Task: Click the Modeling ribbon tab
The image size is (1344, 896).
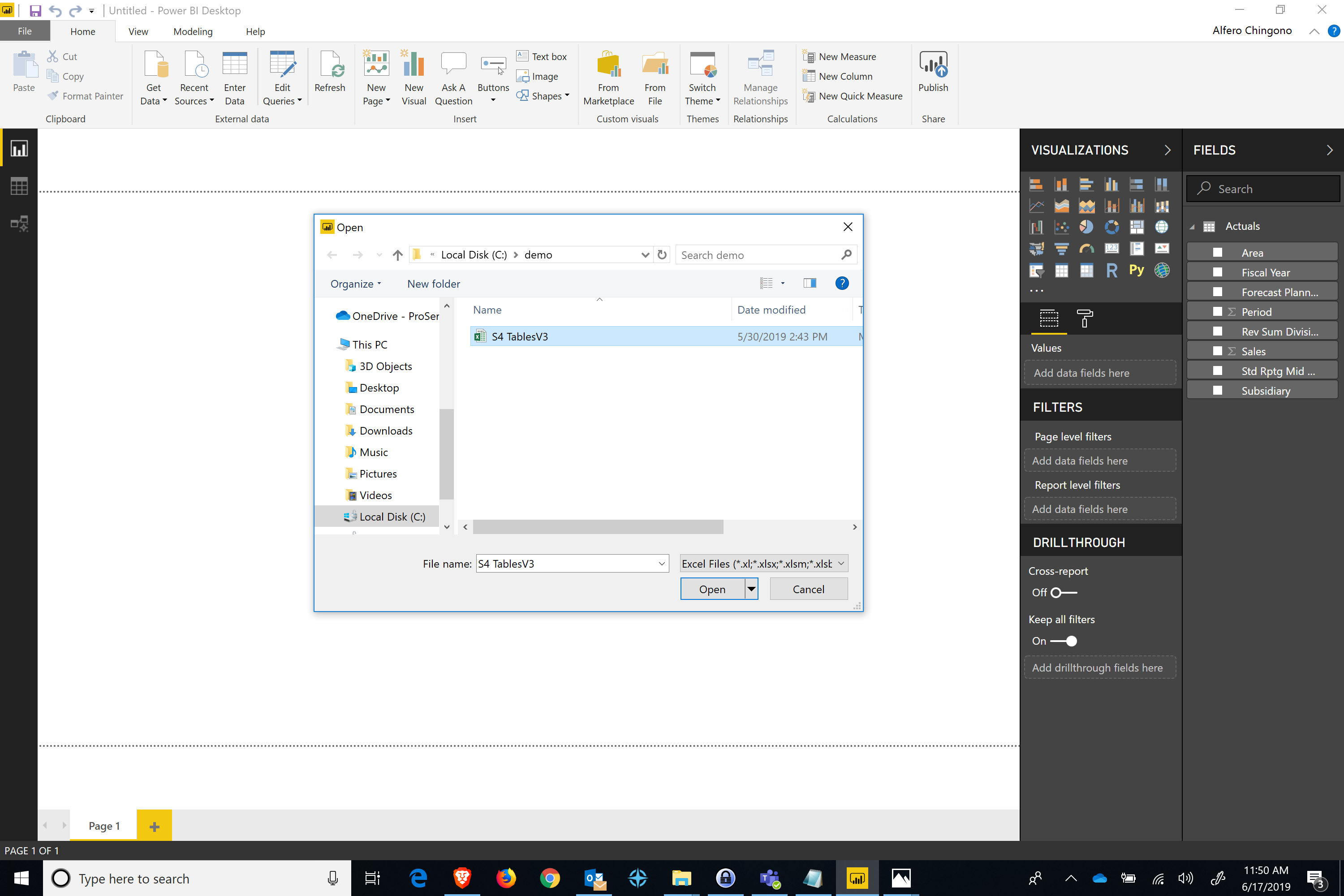Action: tap(193, 31)
